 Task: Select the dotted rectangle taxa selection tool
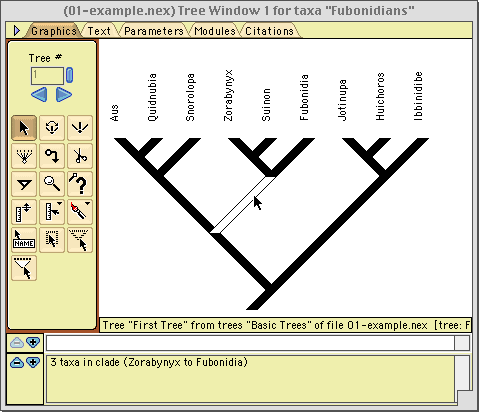pyautogui.click(x=52, y=240)
